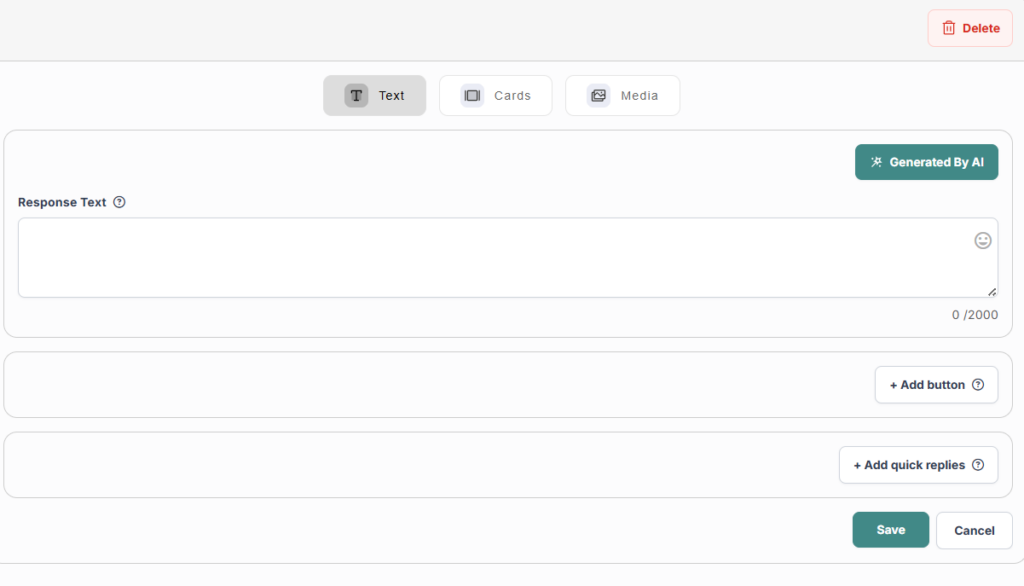Image resolution: width=1024 pixels, height=586 pixels.
Task: Click inside the Response Text input area
Action: tap(490, 258)
